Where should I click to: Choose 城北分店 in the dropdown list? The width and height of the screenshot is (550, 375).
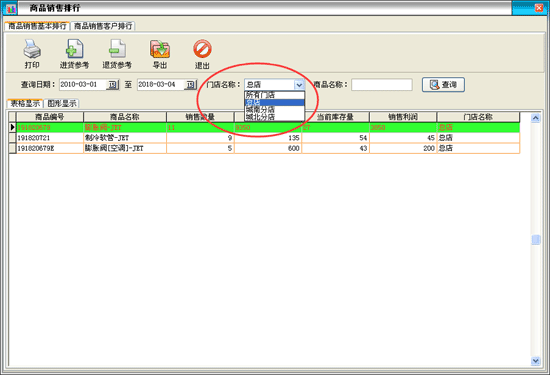tap(274, 117)
